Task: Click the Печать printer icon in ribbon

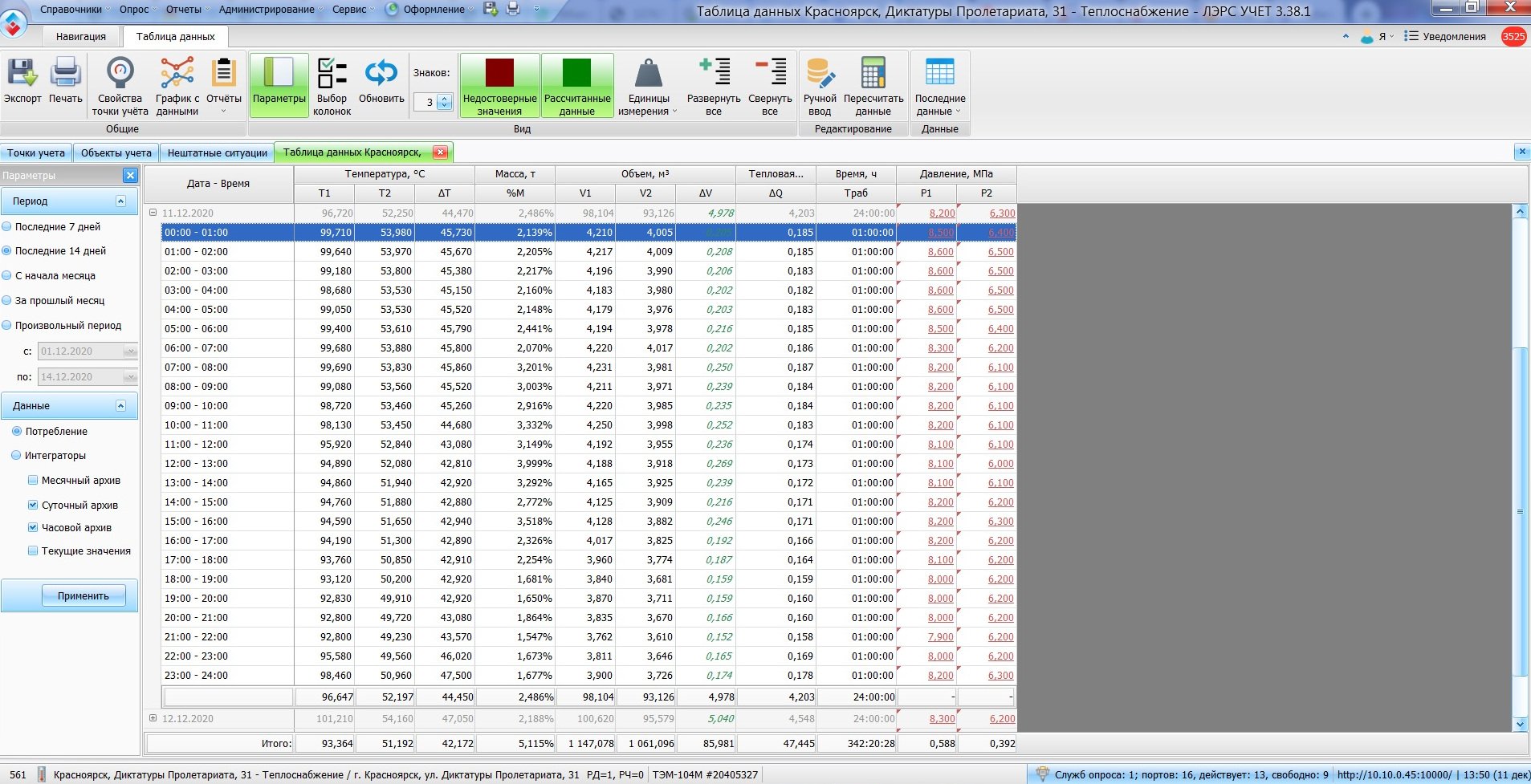Action: point(66,73)
